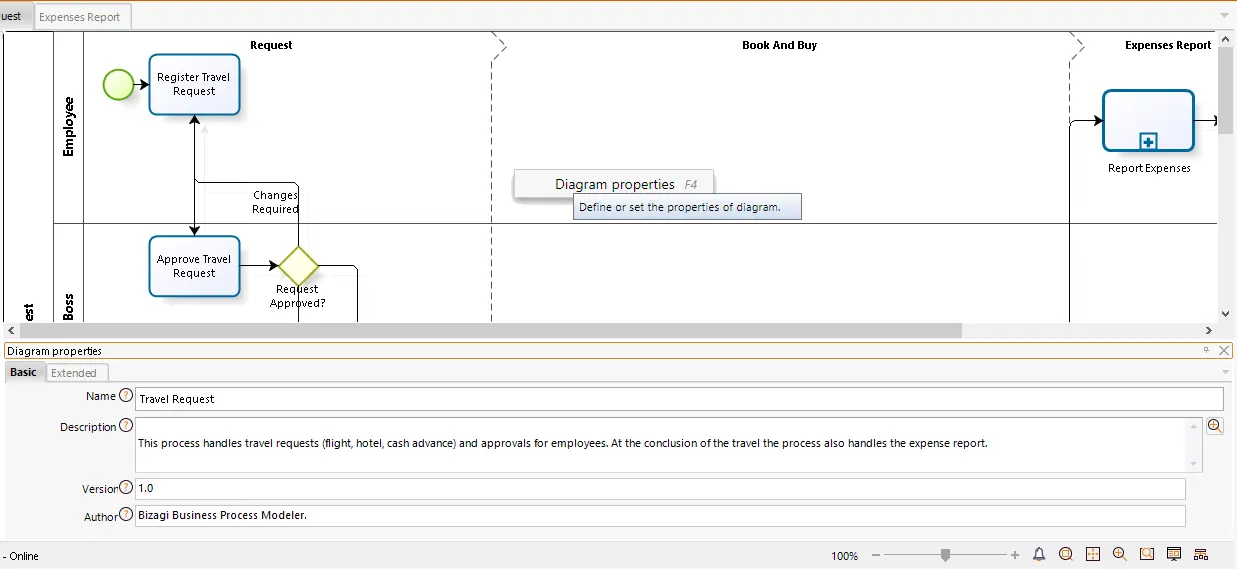Click the Author input field
Viewport: 1237px width, 569px height.
660,515
